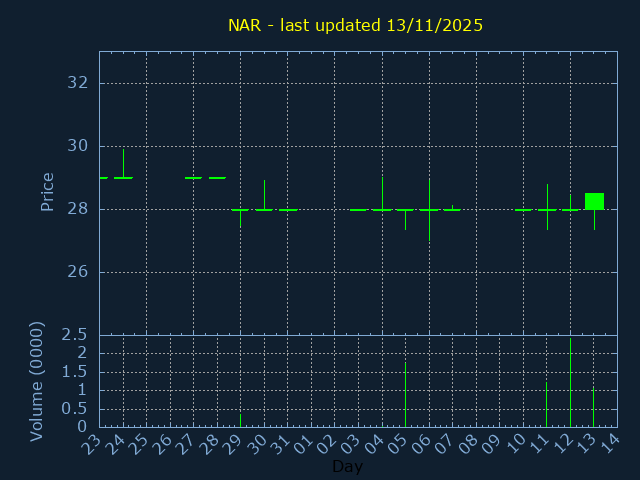Select the large green candle body on day 13
This screenshot has width=640, height=480.
click(x=594, y=201)
